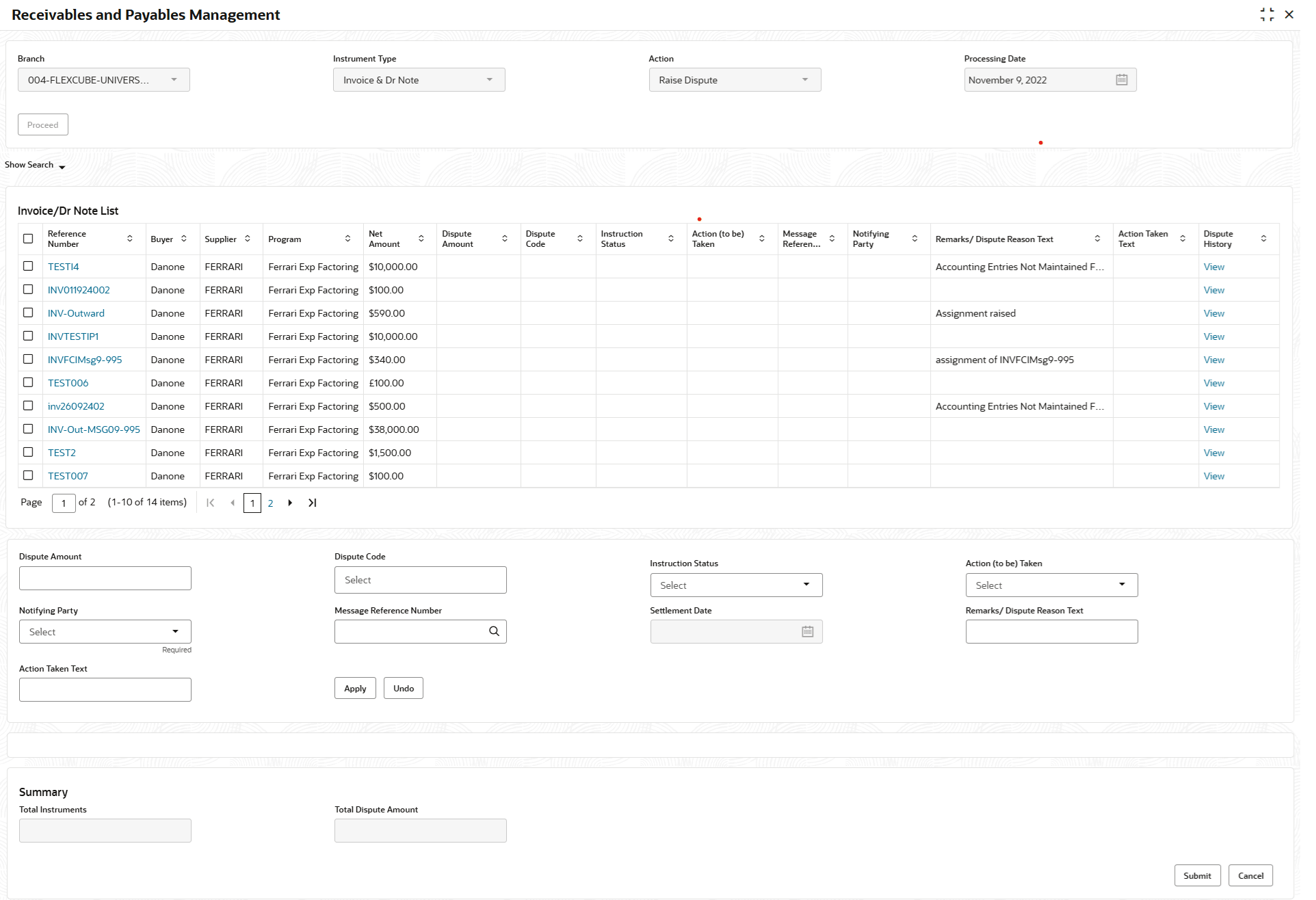Sort the Net Amount column
The width and height of the screenshot is (1316, 900).
point(421,239)
